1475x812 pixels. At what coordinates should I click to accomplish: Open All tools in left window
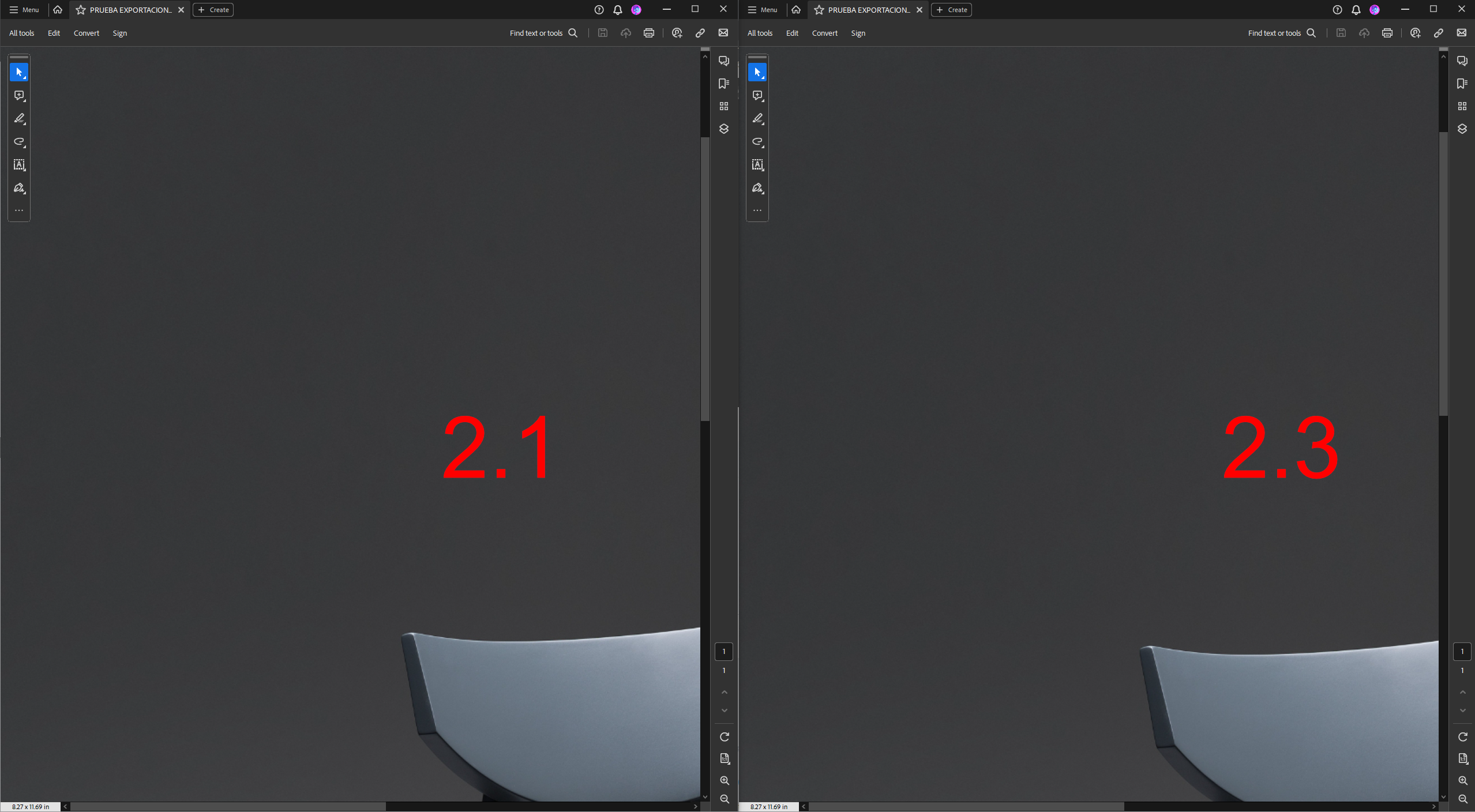pos(22,33)
